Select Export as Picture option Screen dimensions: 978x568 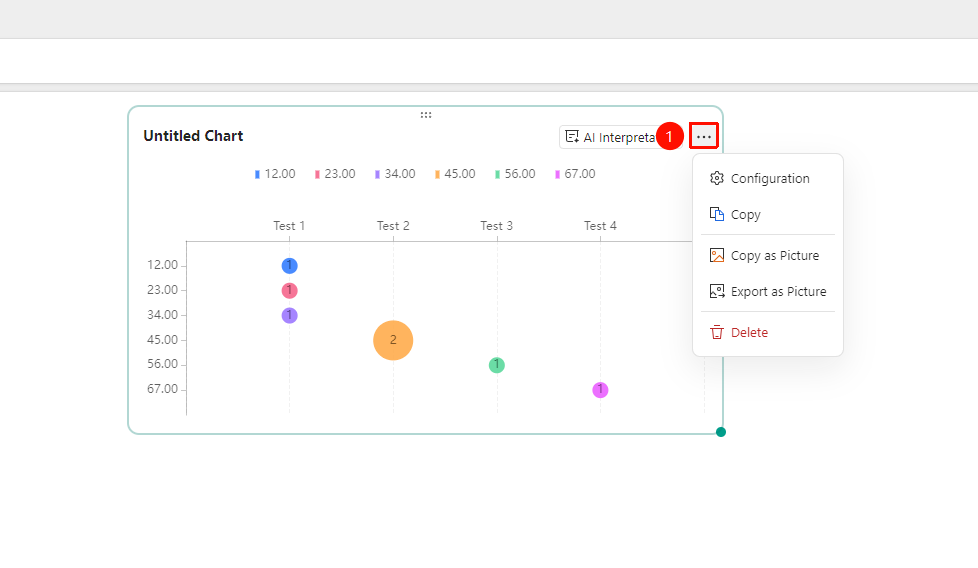coord(768,292)
